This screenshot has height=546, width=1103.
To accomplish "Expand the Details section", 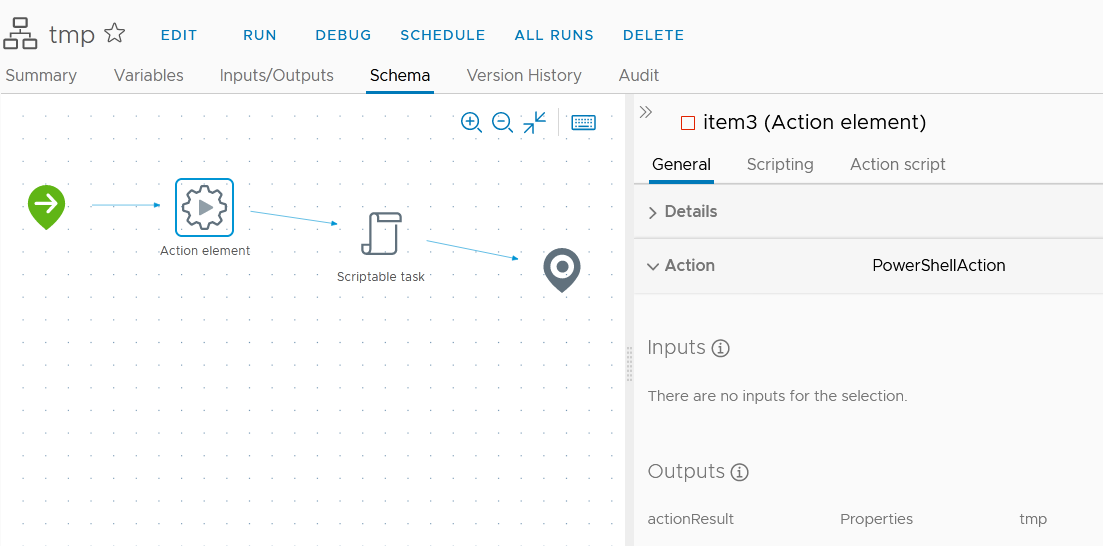I will [653, 212].
